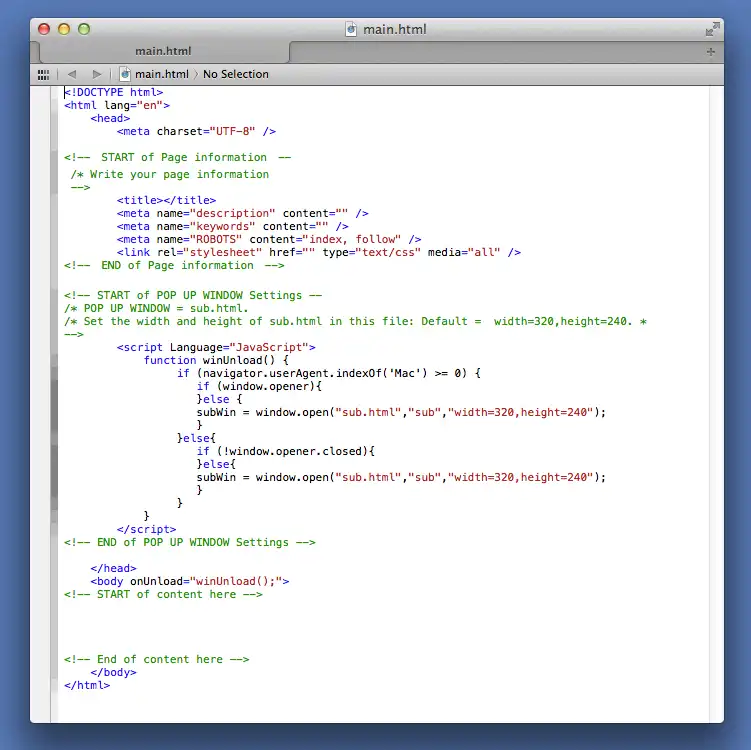Click the Set the width and height comment

[355, 321]
